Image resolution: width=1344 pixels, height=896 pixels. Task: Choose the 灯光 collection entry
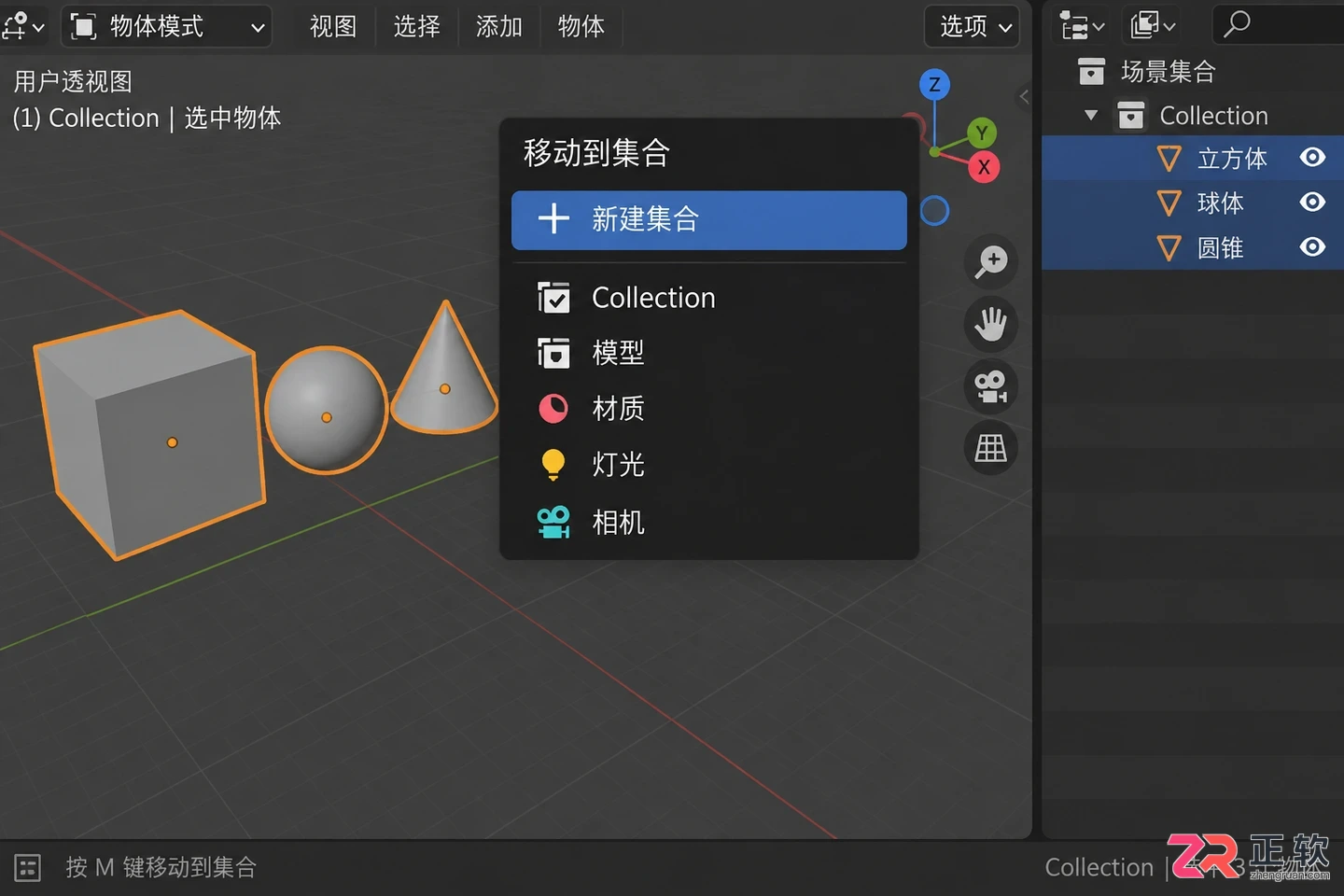709,465
